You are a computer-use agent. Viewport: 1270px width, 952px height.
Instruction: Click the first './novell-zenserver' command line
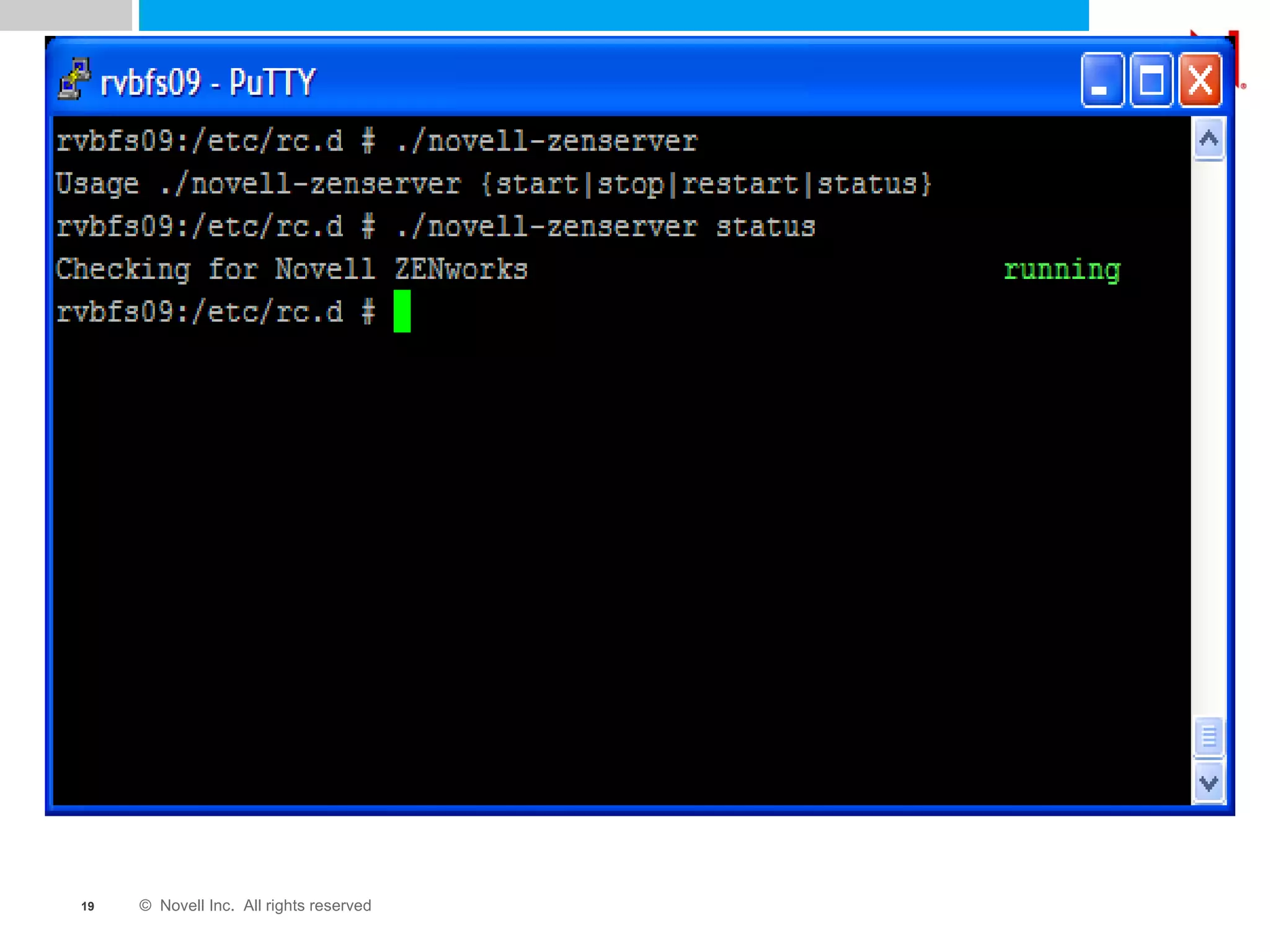coord(376,141)
